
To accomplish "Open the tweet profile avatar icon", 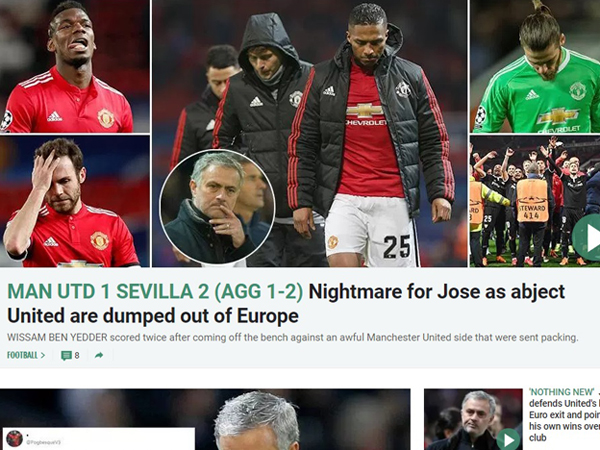I will pos(15,439).
